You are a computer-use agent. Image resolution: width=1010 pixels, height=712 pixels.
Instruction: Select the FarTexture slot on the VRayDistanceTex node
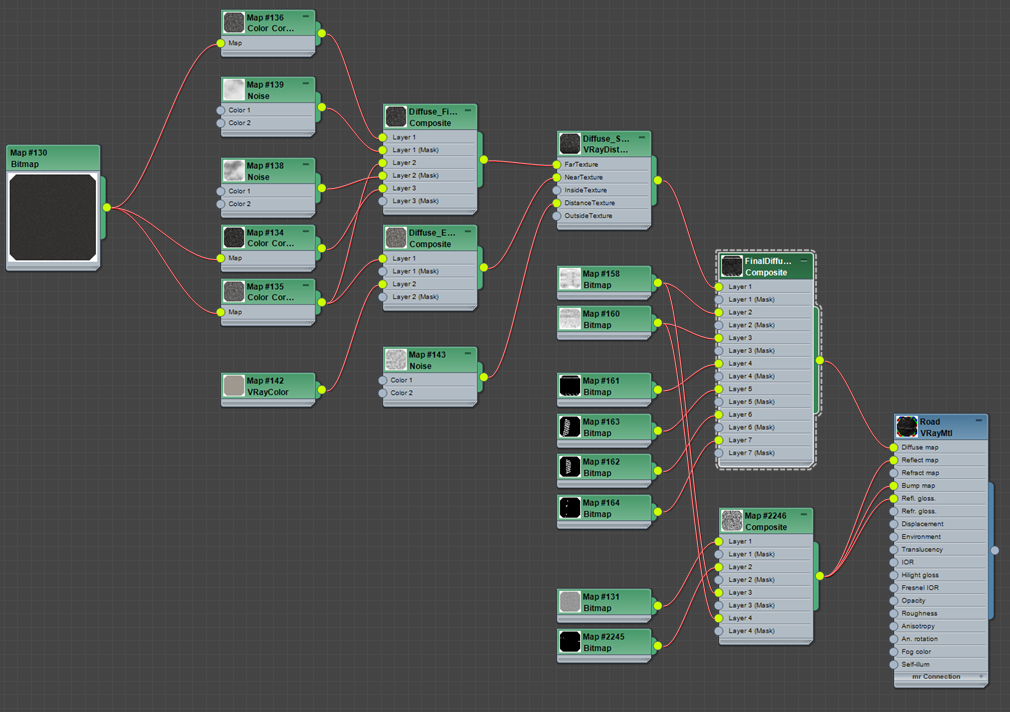604,164
